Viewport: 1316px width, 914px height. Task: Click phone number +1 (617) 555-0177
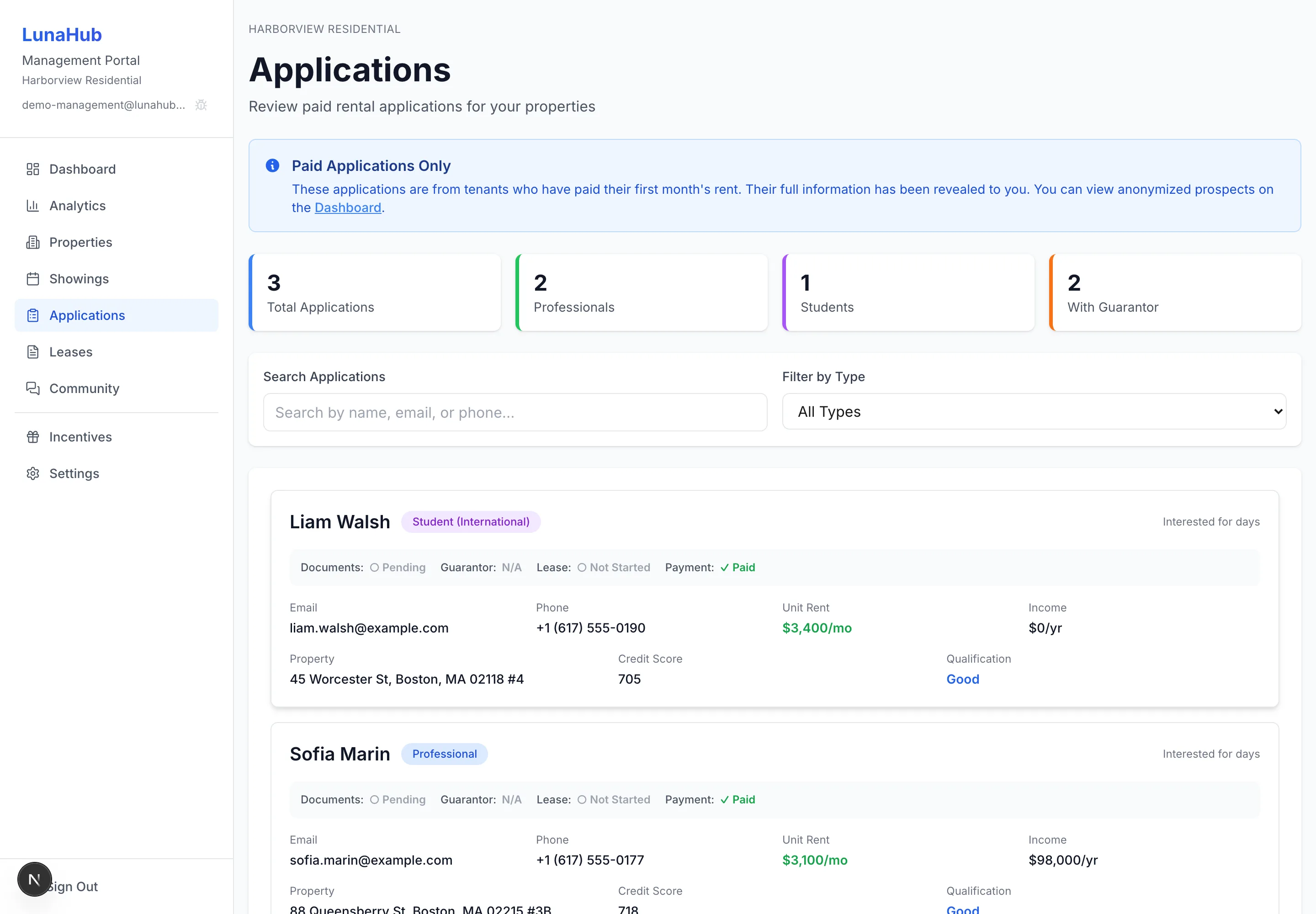point(590,860)
